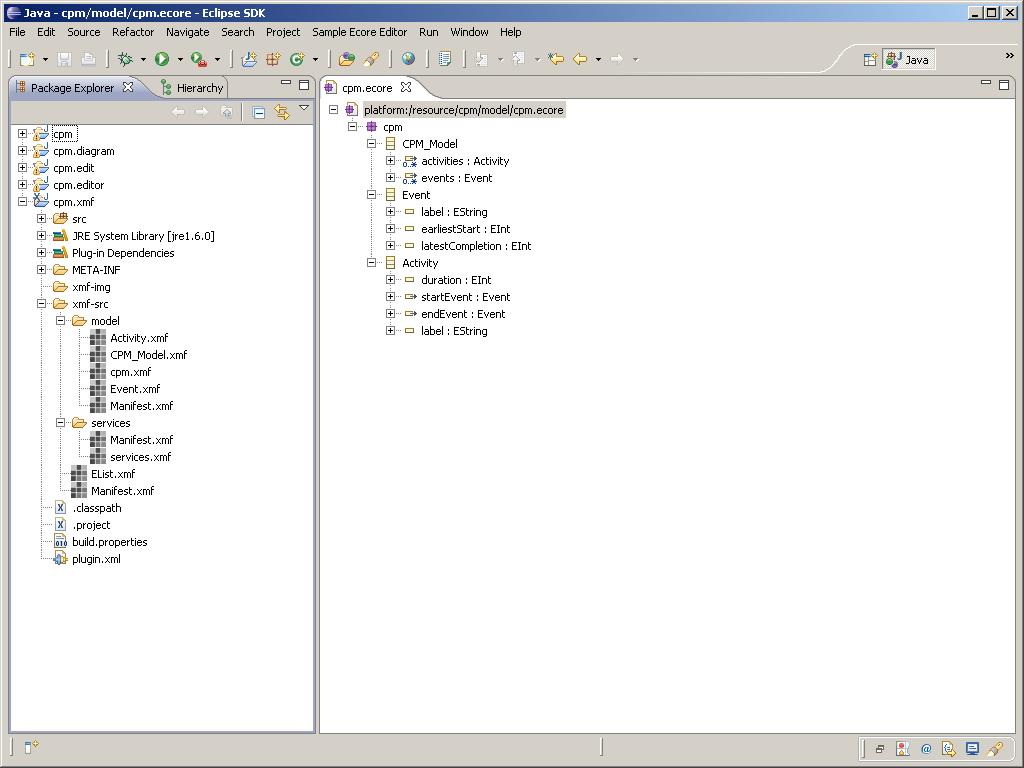
Task: Activate the cpm.ecore editor tab
Action: pos(367,88)
